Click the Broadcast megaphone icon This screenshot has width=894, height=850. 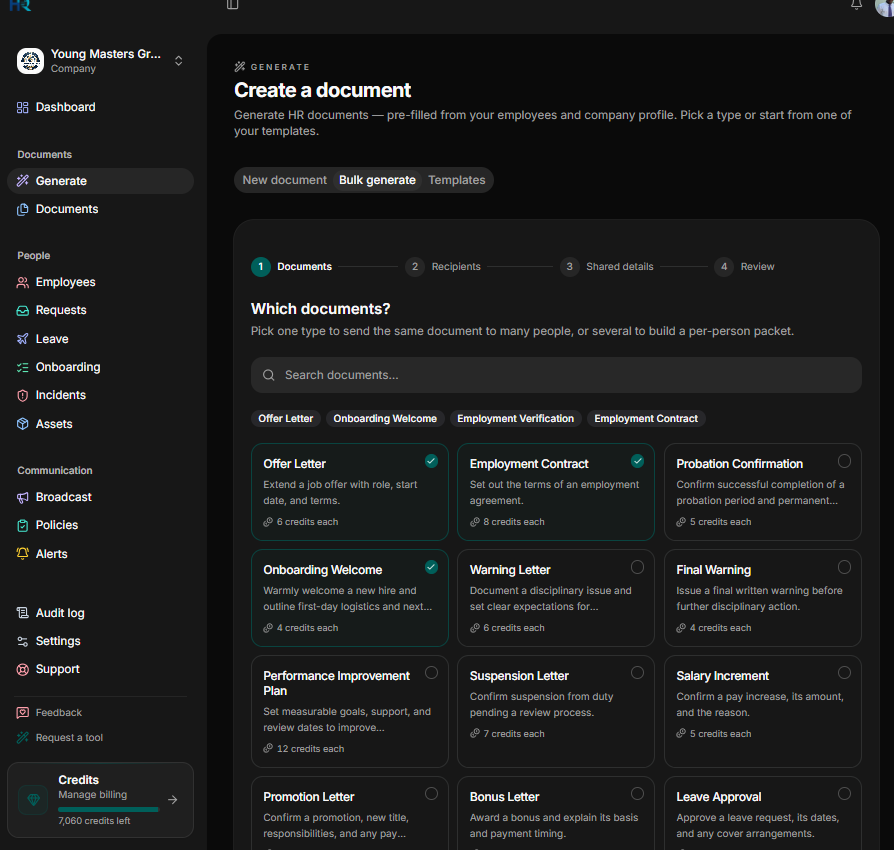22,497
